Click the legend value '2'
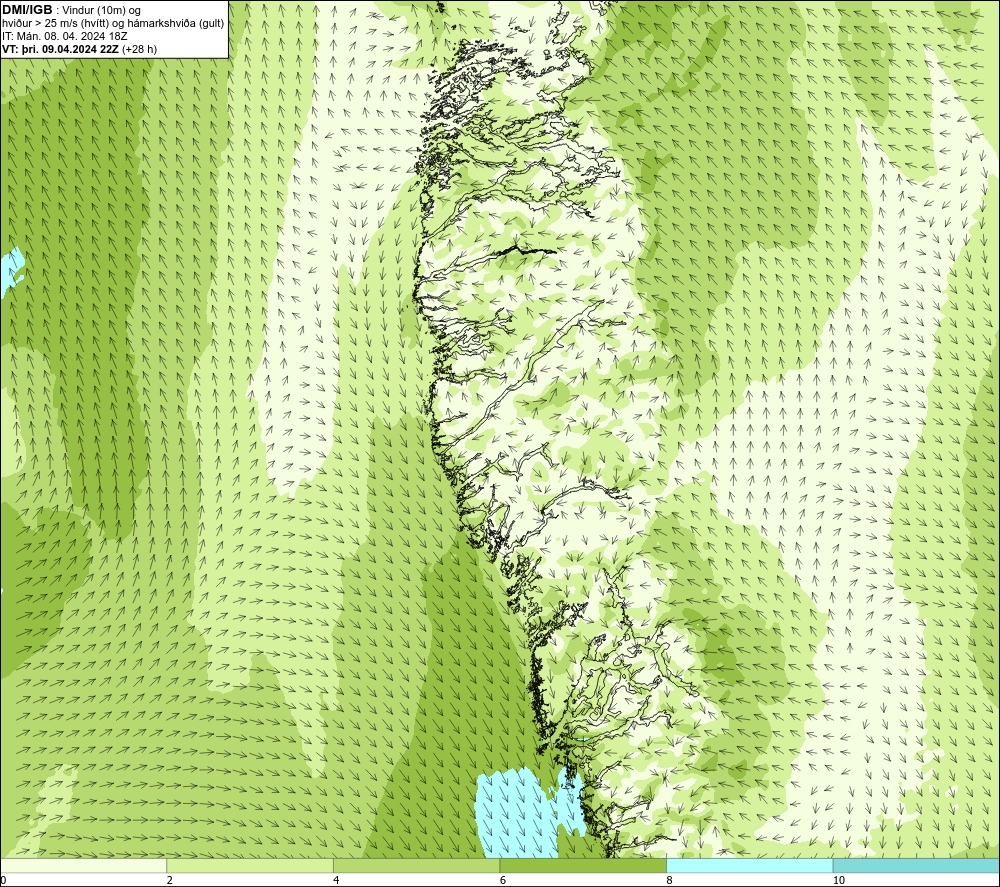 point(170,880)
